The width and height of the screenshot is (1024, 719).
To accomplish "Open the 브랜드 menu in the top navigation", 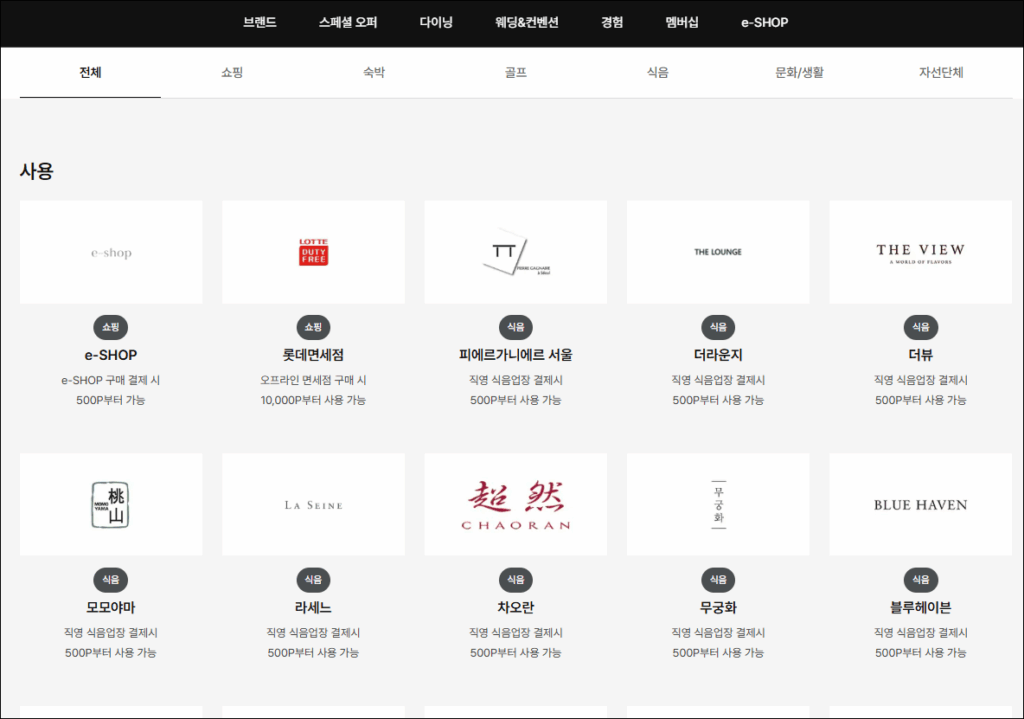I will click(x=260, y=22).
